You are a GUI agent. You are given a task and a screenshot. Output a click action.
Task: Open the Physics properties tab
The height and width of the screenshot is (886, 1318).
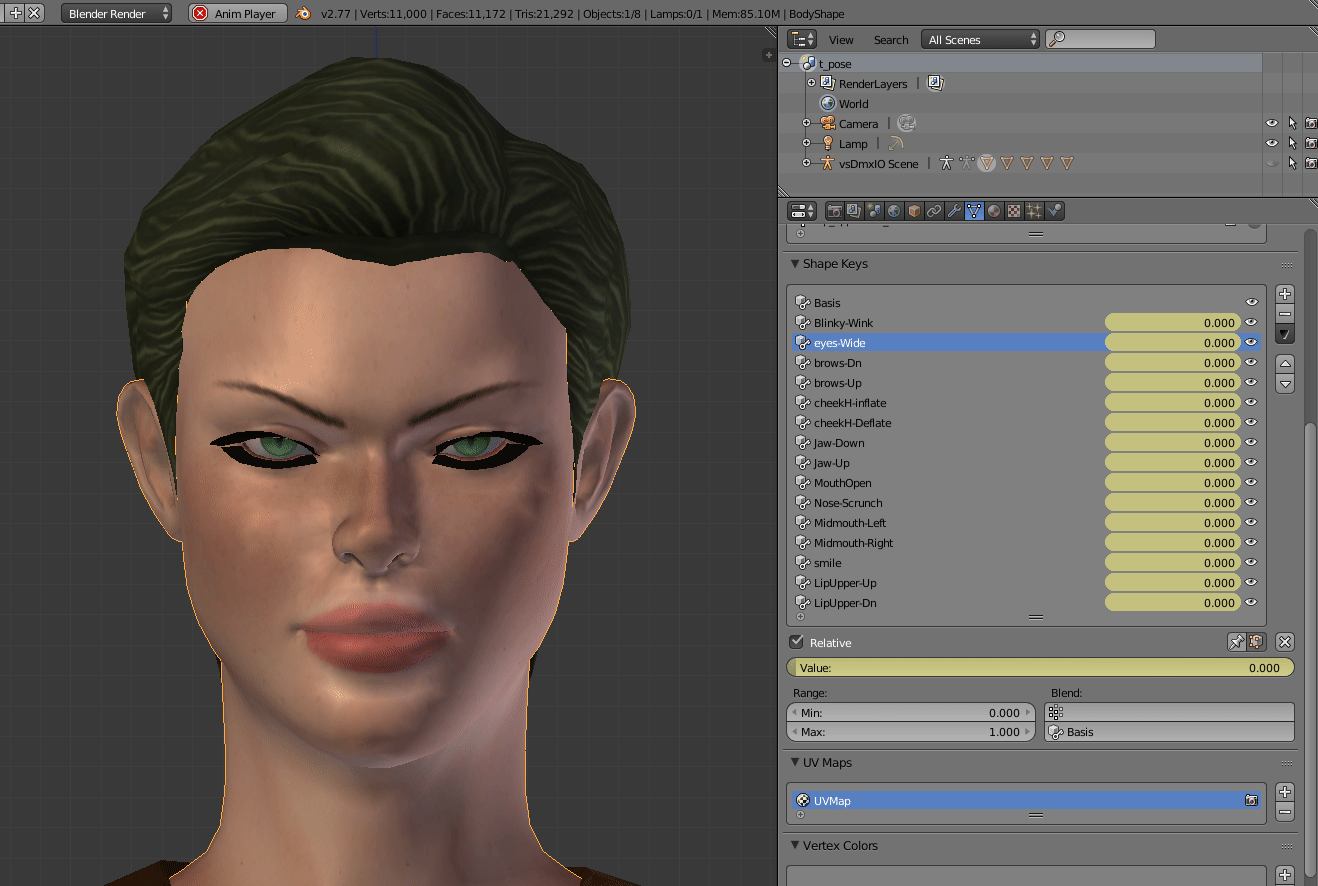[1055, 211]
